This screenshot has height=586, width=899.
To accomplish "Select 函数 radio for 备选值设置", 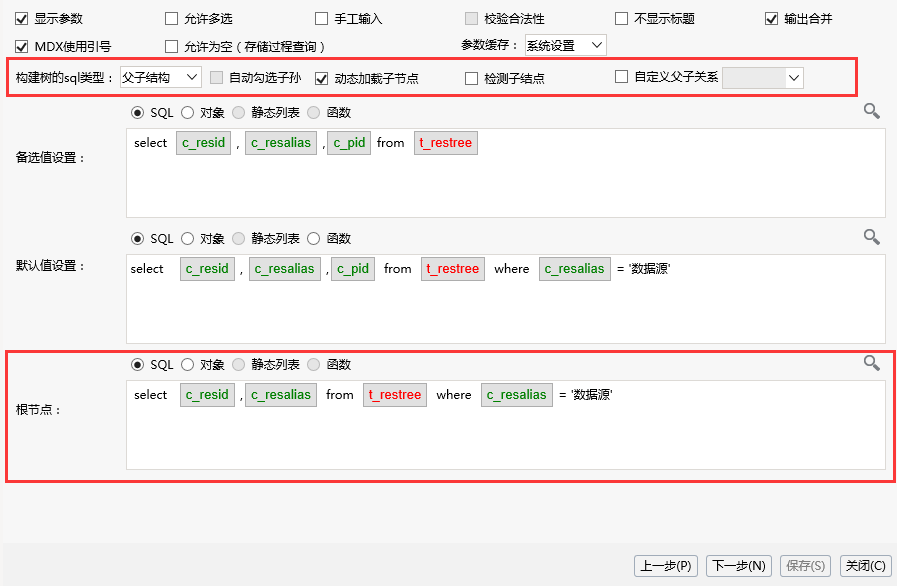I will coord(314,113).
